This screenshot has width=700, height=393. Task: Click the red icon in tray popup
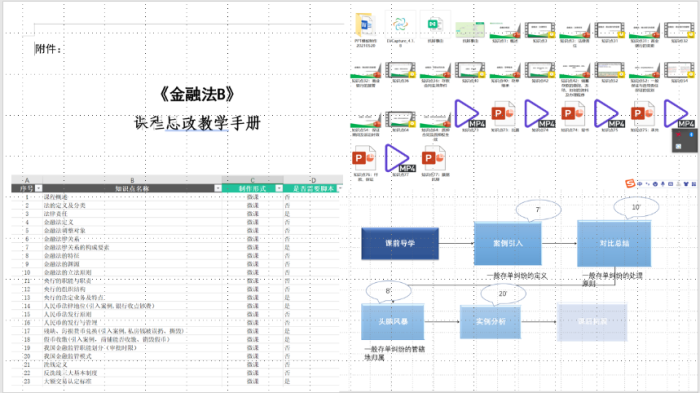(x=679, y=134)
